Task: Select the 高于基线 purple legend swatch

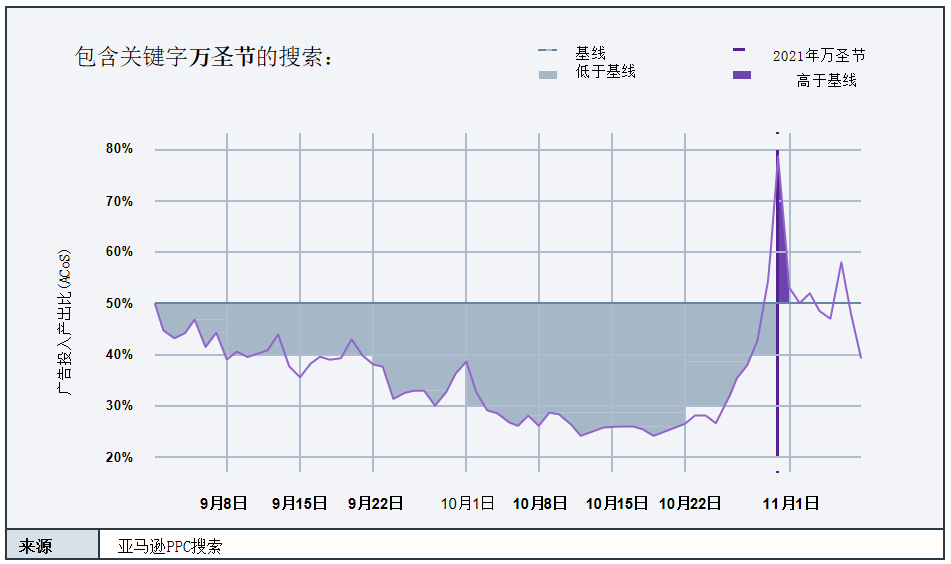Action: (741, 75)
